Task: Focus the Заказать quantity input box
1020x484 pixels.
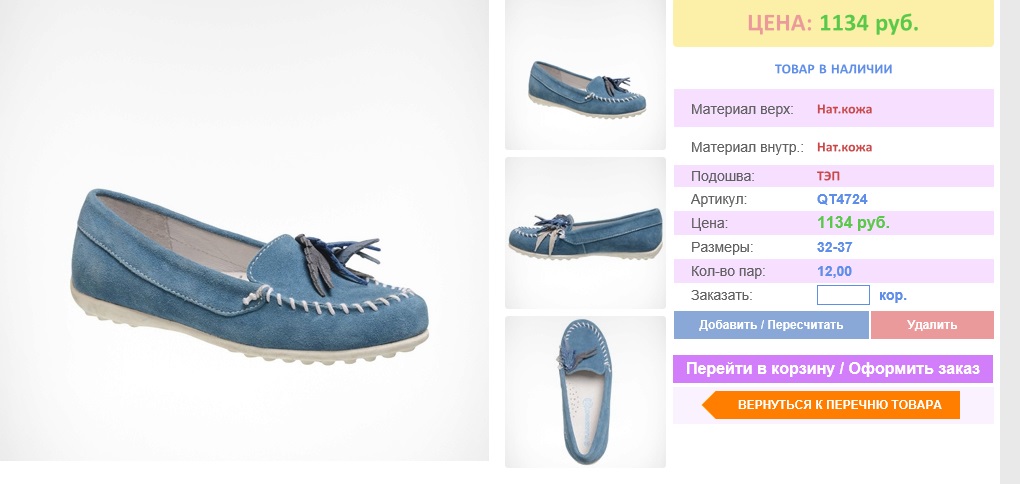Action: point(843,295)
